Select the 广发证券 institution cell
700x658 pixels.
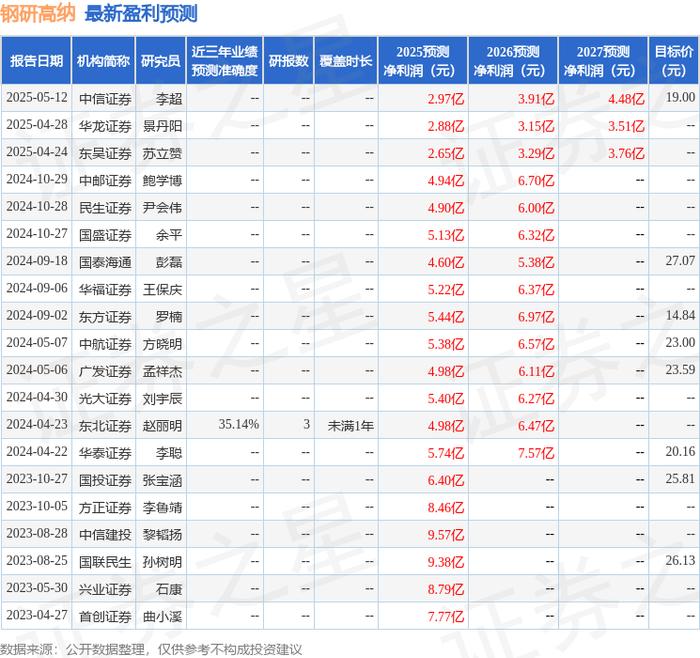[x=105, y=371]
